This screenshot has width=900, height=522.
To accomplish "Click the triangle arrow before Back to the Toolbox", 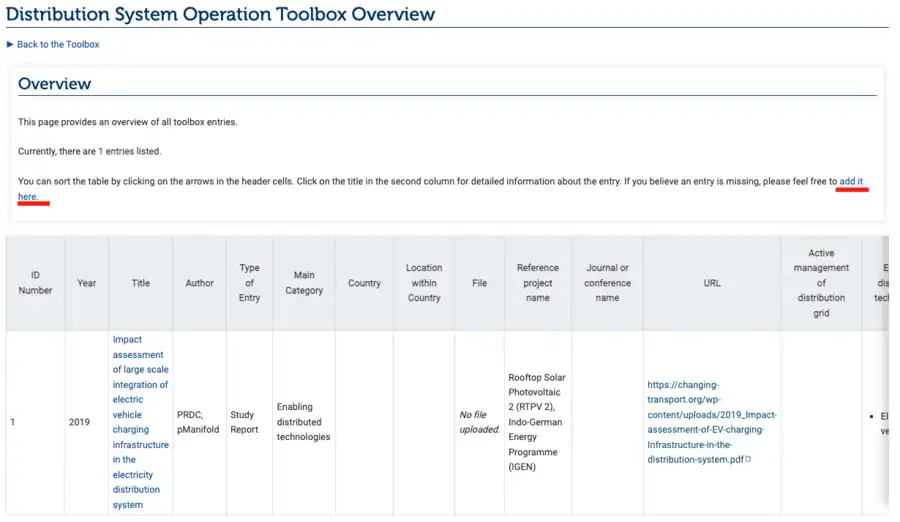I will (10, 45).
